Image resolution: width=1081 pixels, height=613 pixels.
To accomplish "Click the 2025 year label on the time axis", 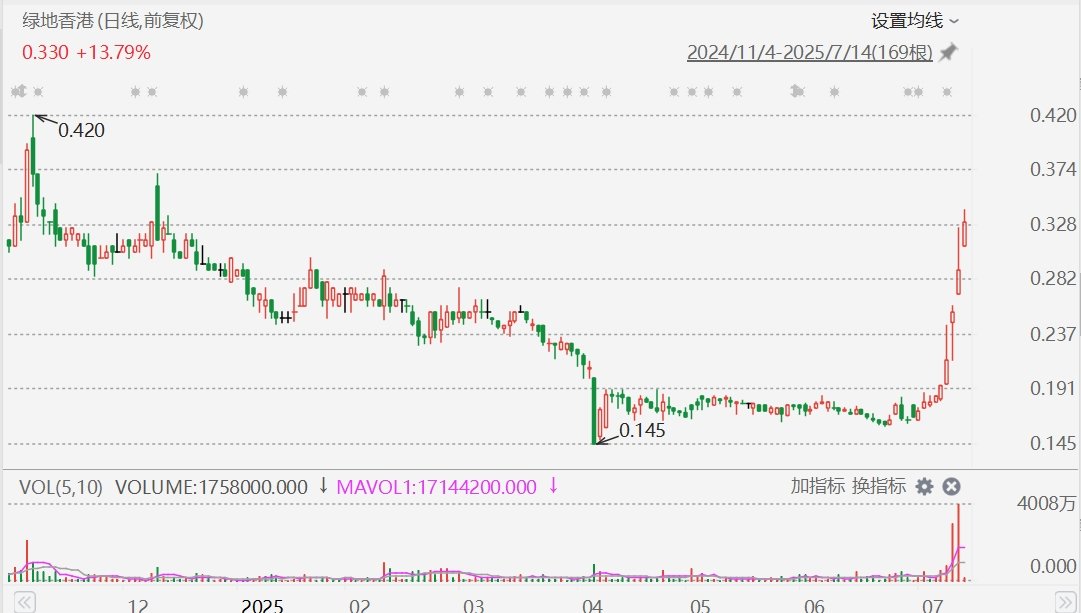I will (x=262, y=606).
